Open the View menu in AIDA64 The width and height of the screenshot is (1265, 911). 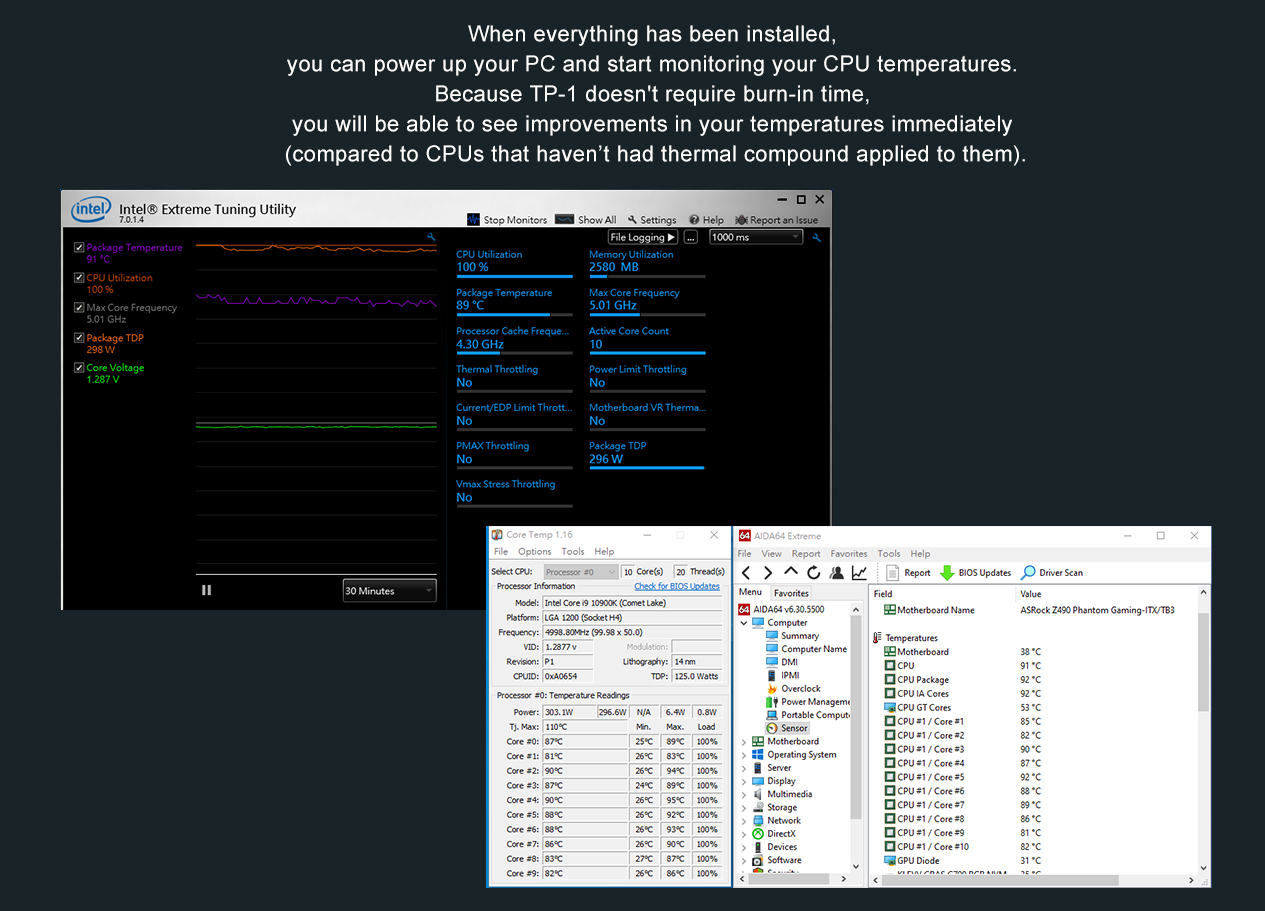click(772, 554)
